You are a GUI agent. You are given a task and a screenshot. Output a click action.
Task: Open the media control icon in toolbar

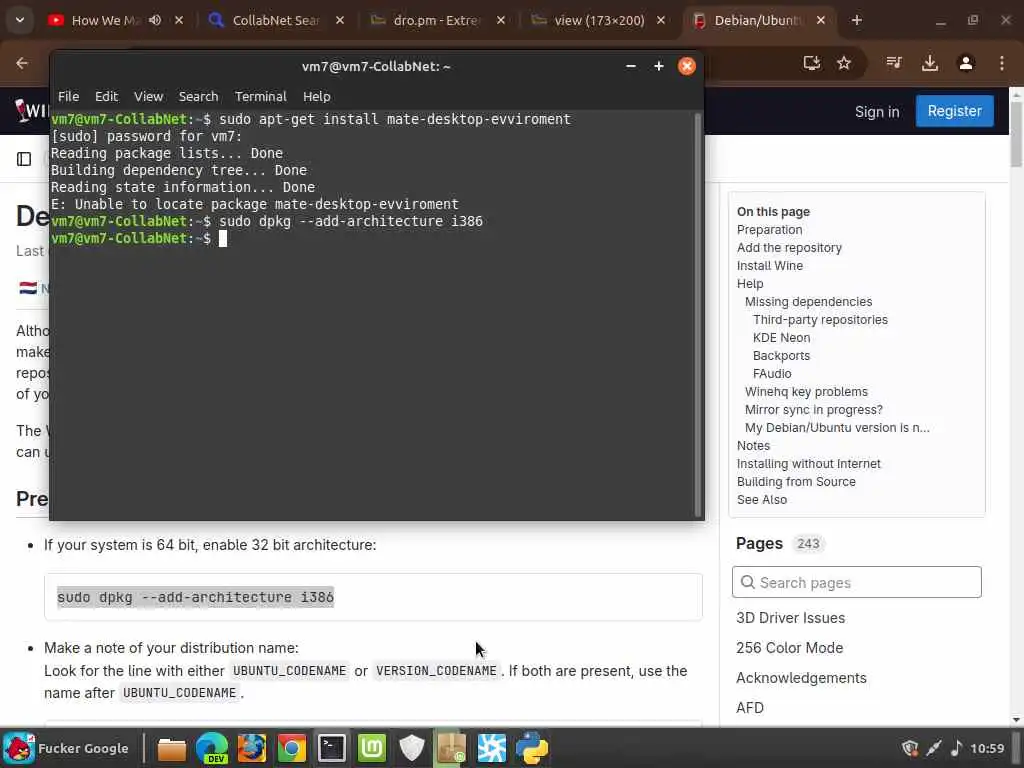pos(894,63)
